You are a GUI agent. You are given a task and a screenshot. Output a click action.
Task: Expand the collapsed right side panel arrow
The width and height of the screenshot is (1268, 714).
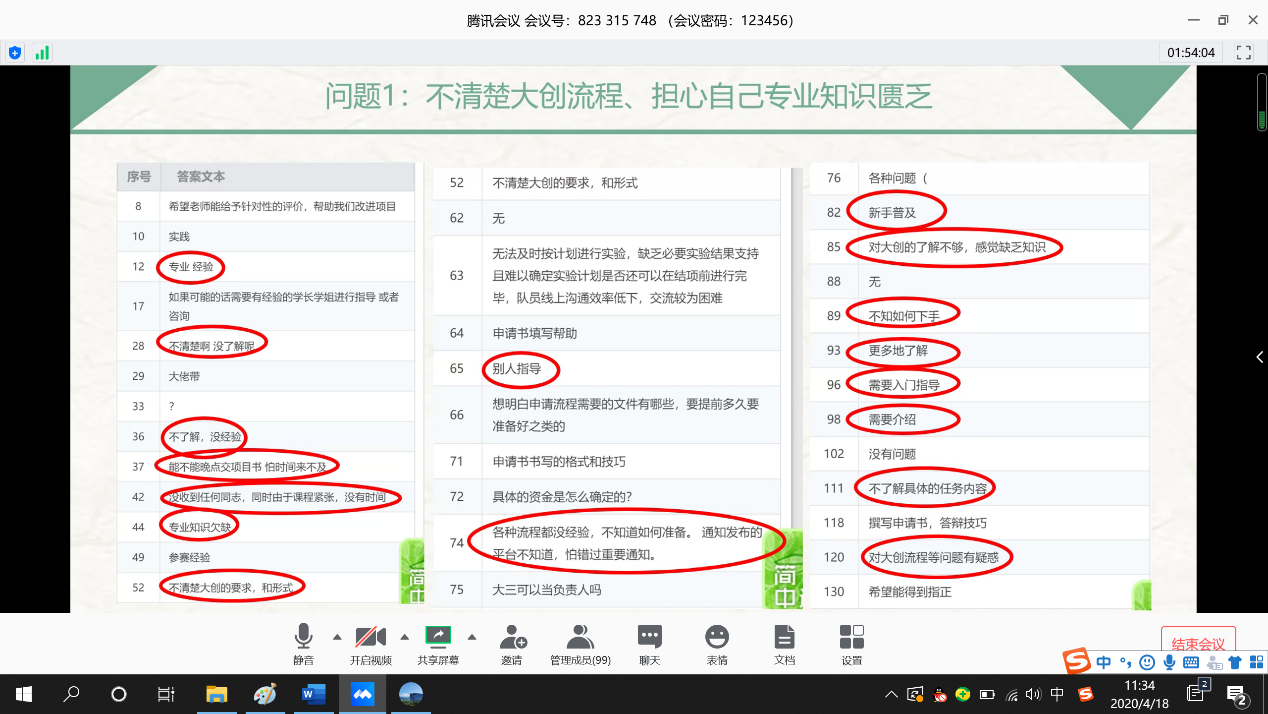[x=1259, y=357]
